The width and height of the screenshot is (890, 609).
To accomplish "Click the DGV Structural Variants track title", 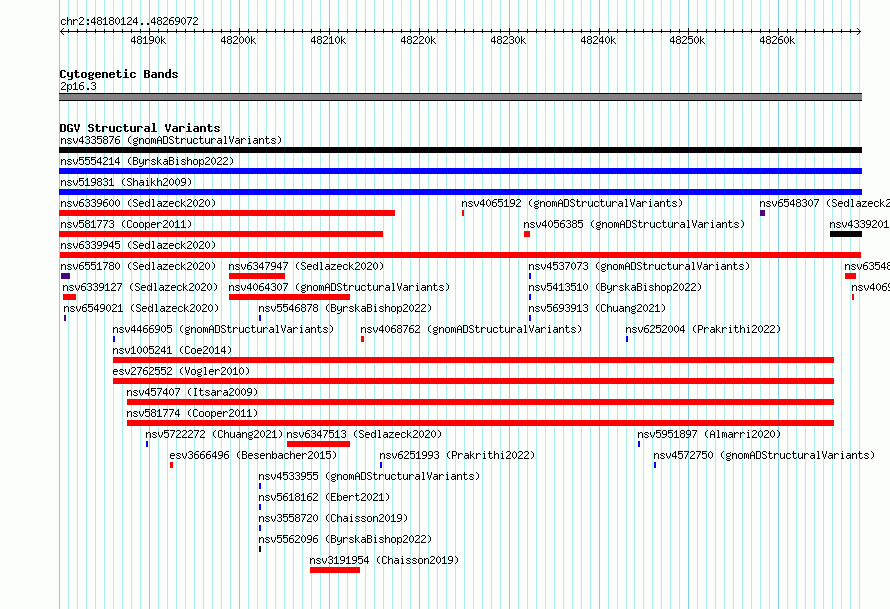I will [140, 128].
